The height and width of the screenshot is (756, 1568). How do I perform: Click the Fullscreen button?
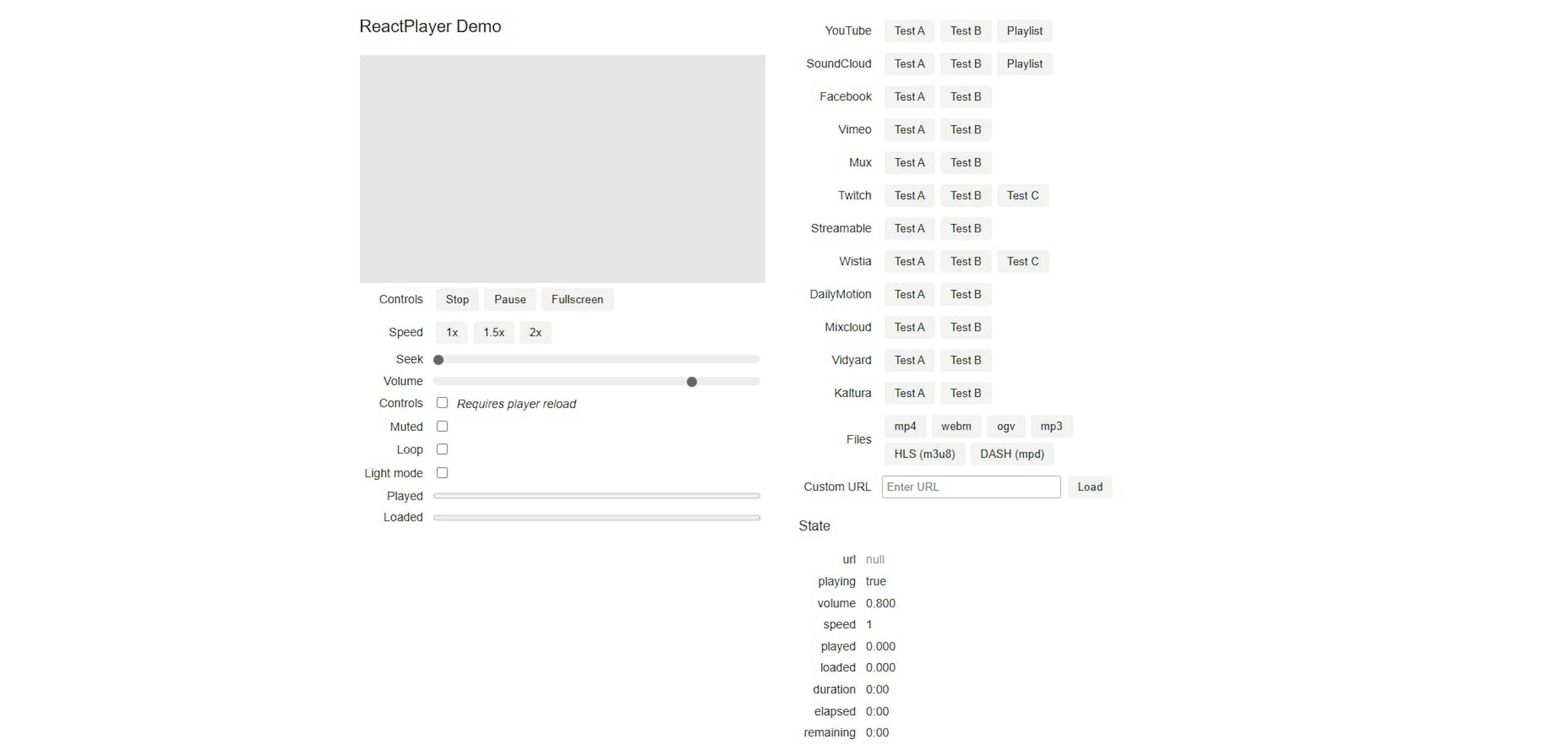tap(579, 299)
